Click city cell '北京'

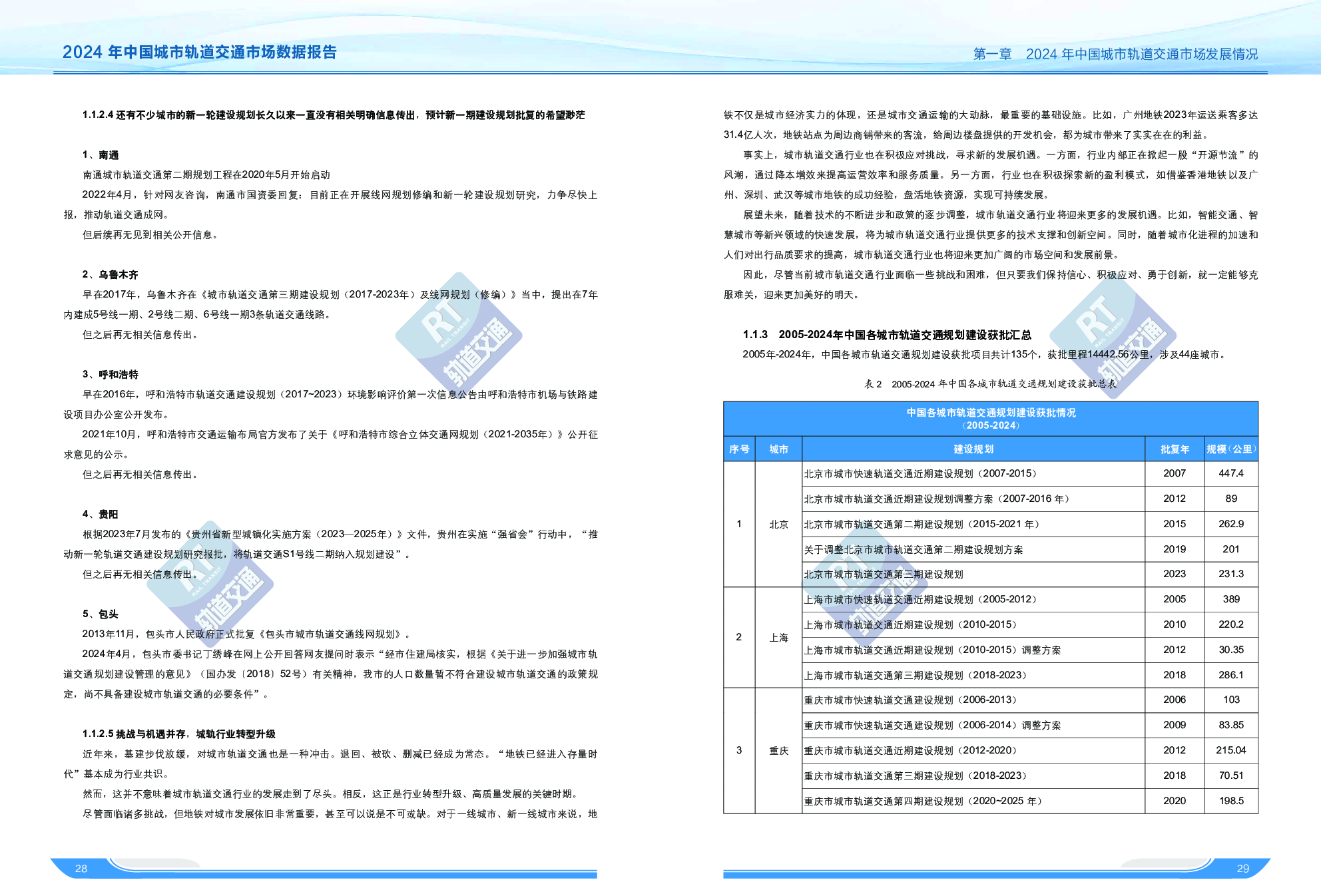[778, 525]
